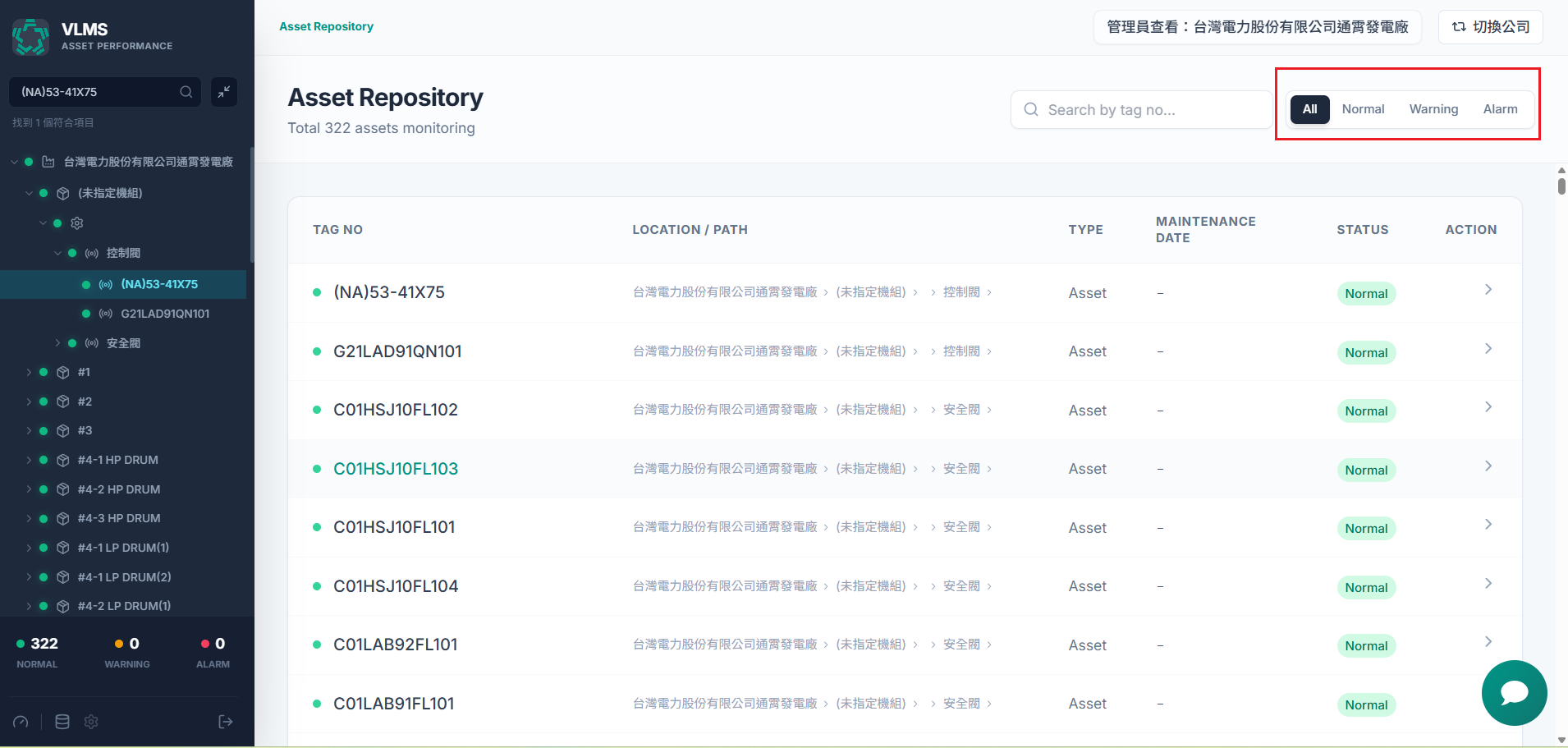Expand the #4-1 LP DRUM(1) node

(29, 548)
